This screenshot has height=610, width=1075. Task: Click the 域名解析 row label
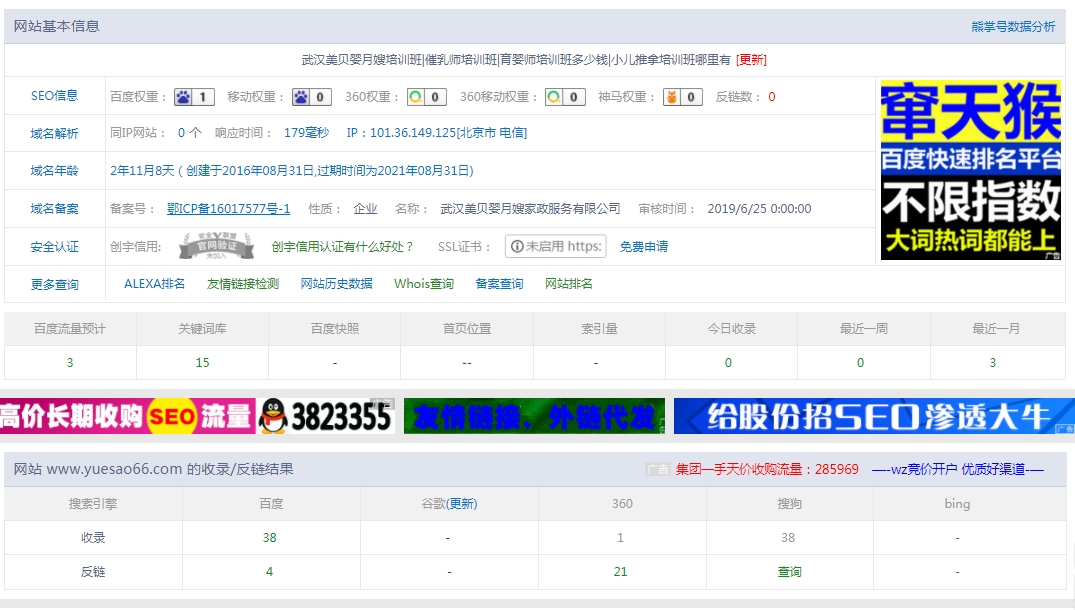pyautogui.click(x=54, y=134)
